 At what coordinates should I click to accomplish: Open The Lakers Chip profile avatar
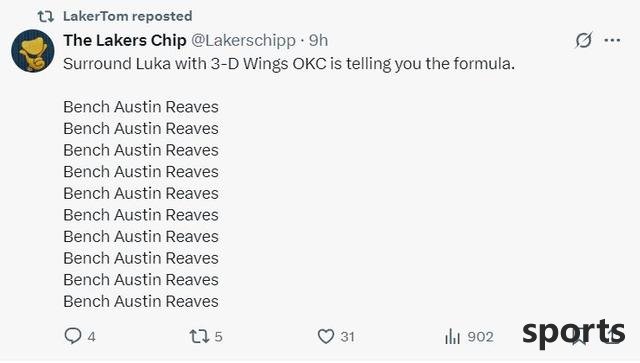pyautogui.click(x=33, y=51)
